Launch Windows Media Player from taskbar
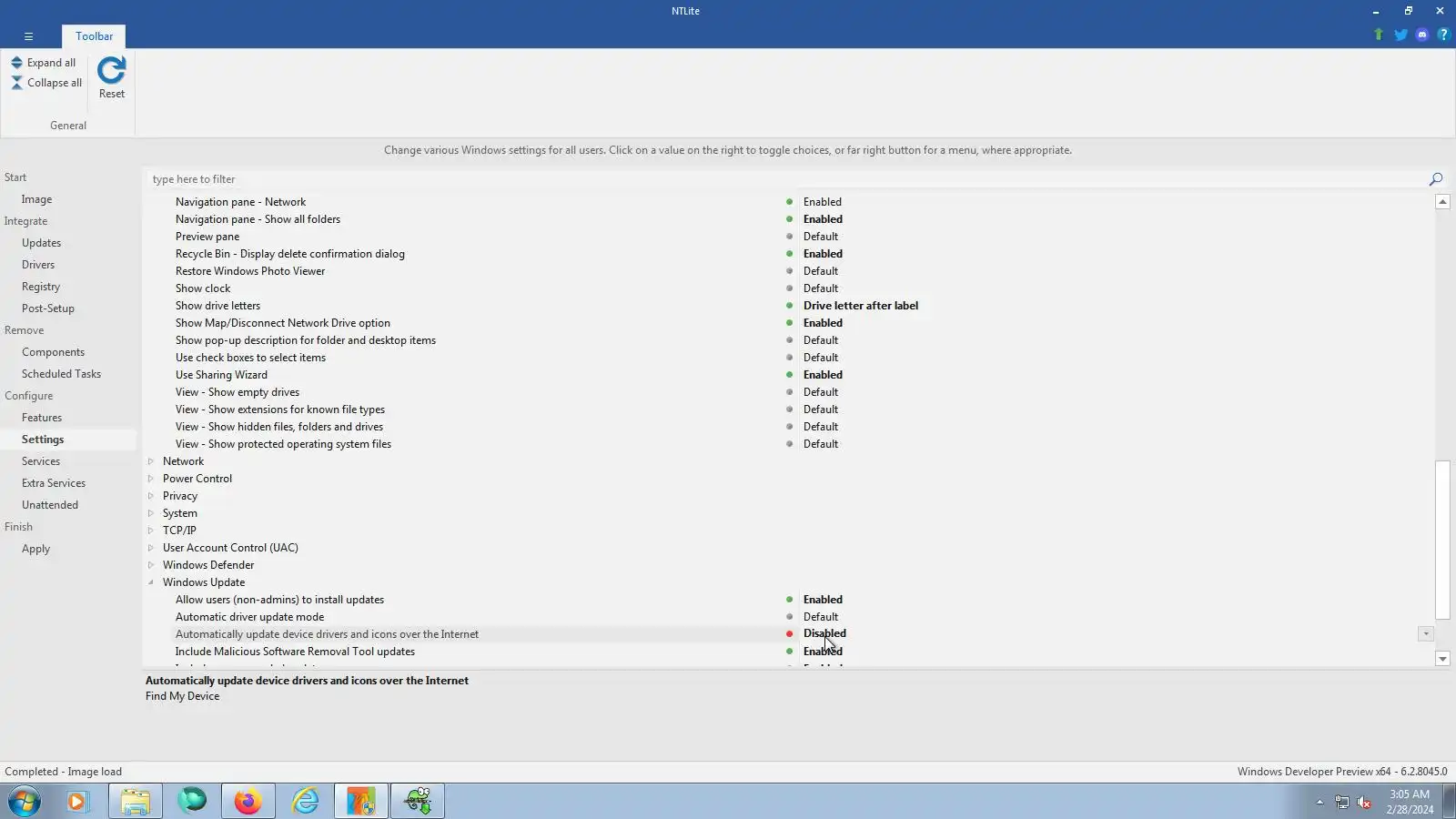This screenshot has width=1456, height=819. point(77,802)
